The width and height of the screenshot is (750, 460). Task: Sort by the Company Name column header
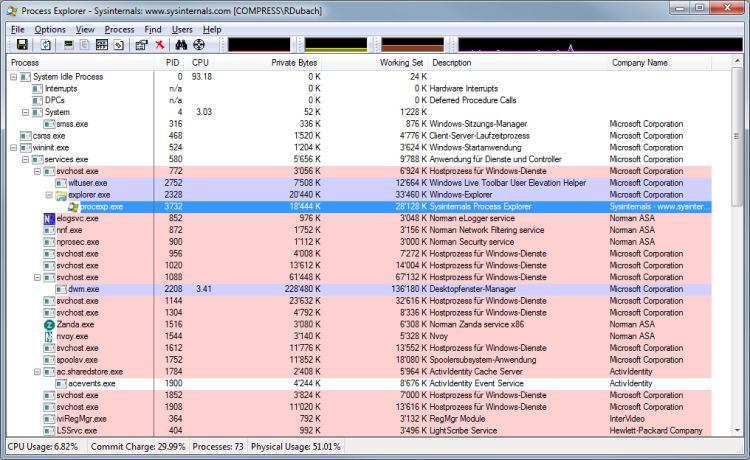coord(660,63)
